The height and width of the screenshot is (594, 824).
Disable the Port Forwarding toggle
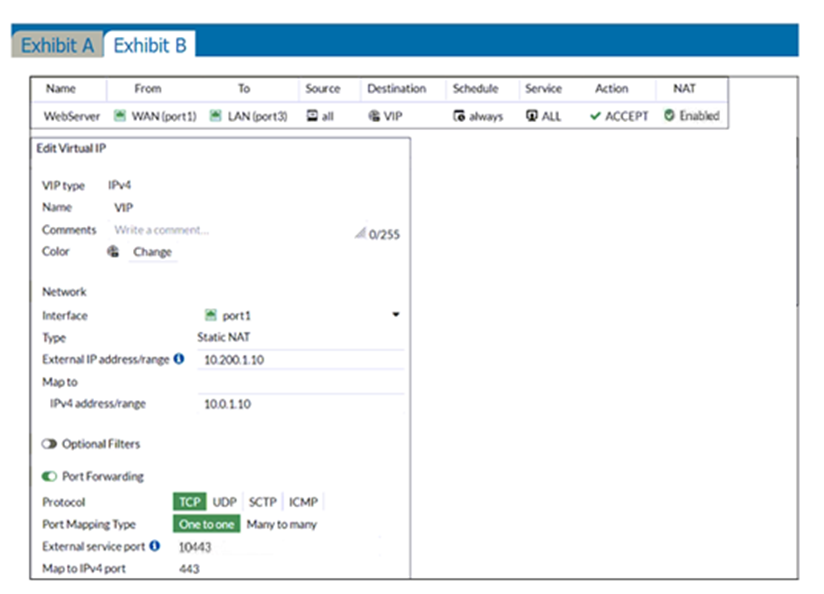click(x=49, y=477)
